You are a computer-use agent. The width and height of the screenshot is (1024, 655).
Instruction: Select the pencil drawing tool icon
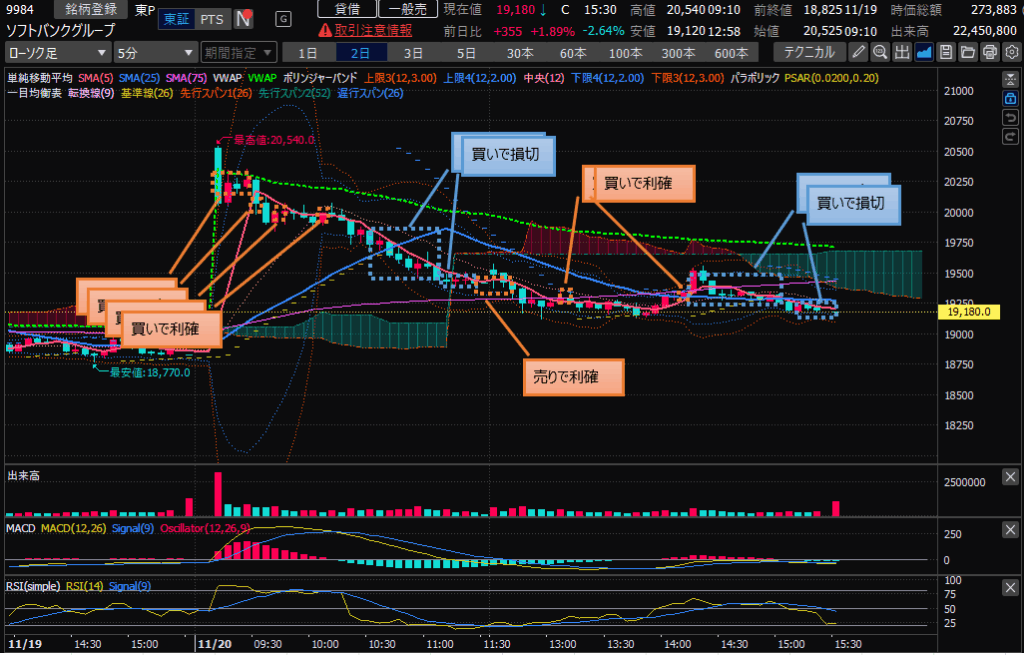pyautogui.click(x=857, y=51)
